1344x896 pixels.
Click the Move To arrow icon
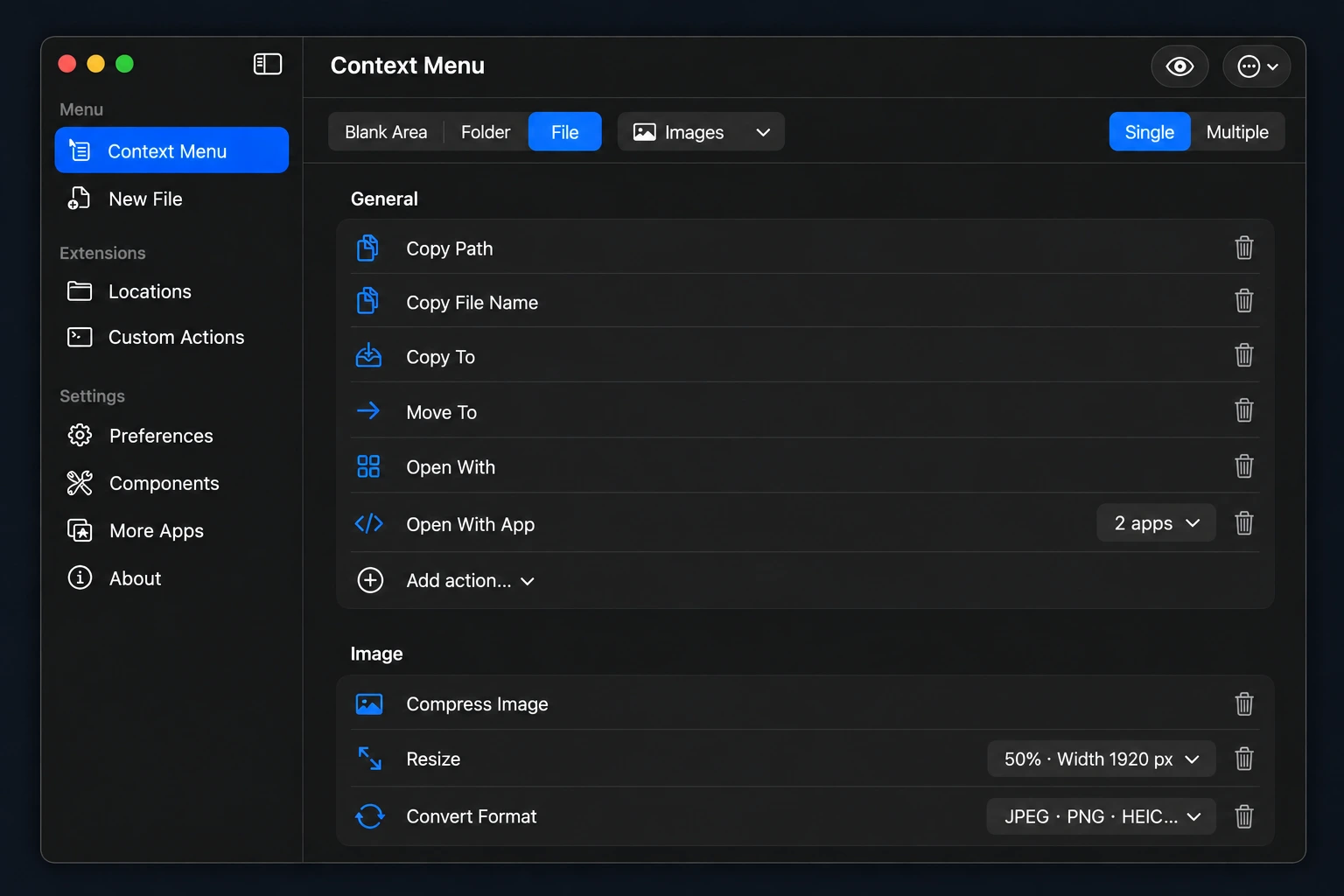(368, 410)
